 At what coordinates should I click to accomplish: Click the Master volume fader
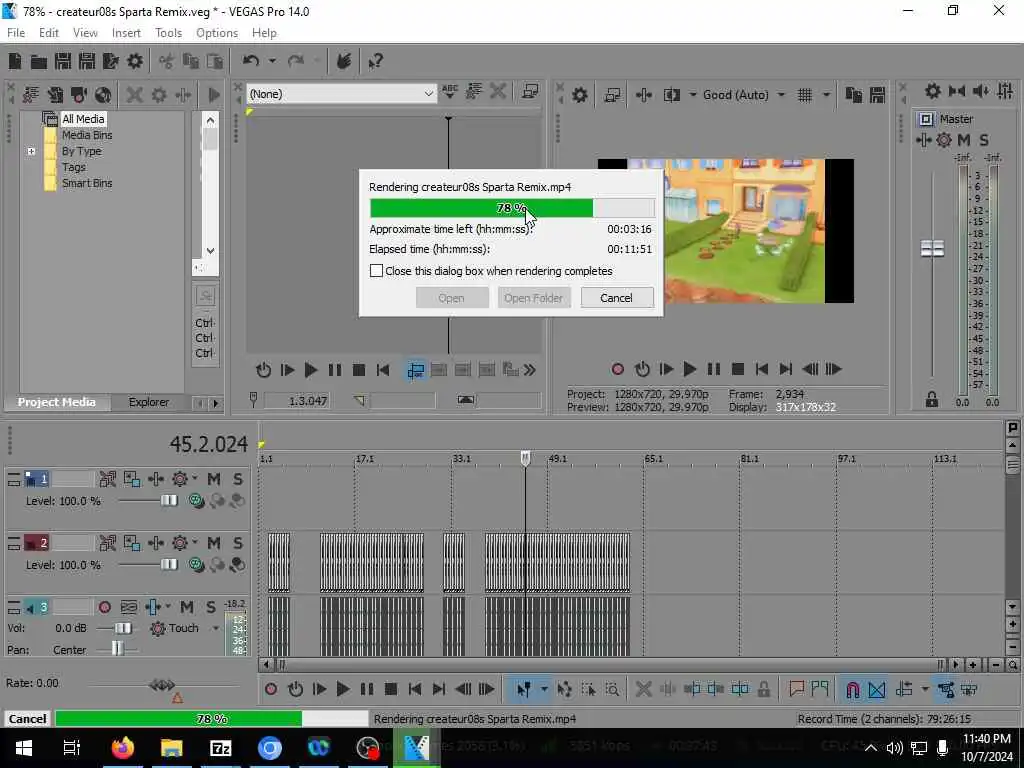(932, 249)
